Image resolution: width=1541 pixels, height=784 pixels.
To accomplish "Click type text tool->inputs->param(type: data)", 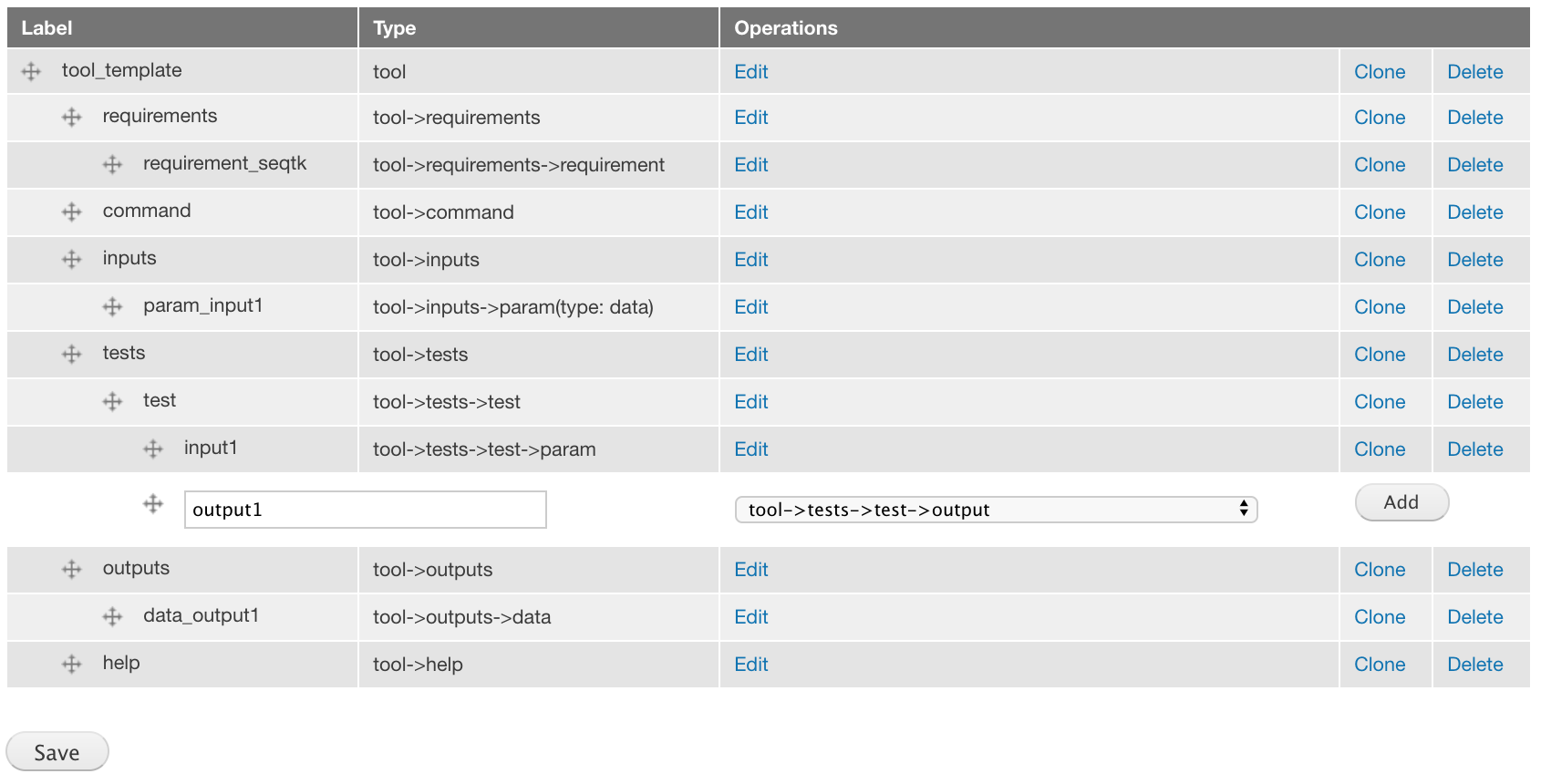I will (513, 307).
